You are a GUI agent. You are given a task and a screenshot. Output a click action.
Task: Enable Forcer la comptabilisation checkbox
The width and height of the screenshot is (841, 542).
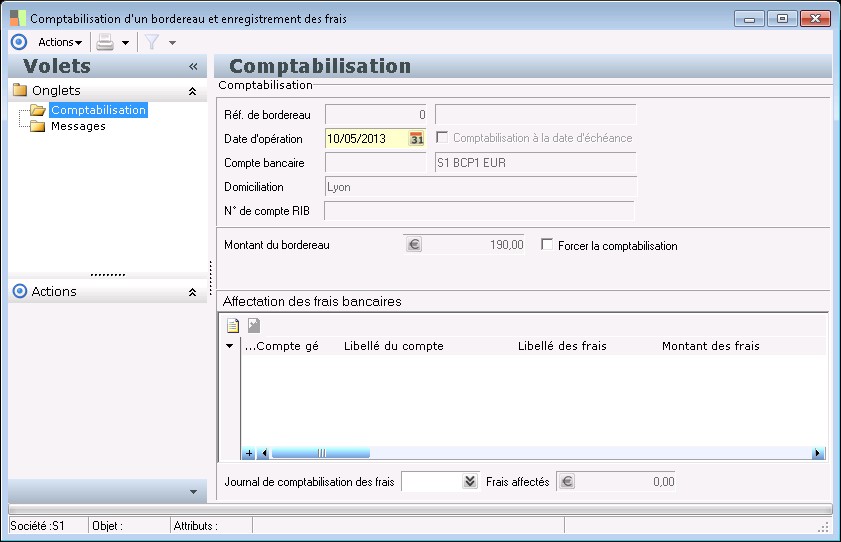pyautogui.click(x=547, y=244)
